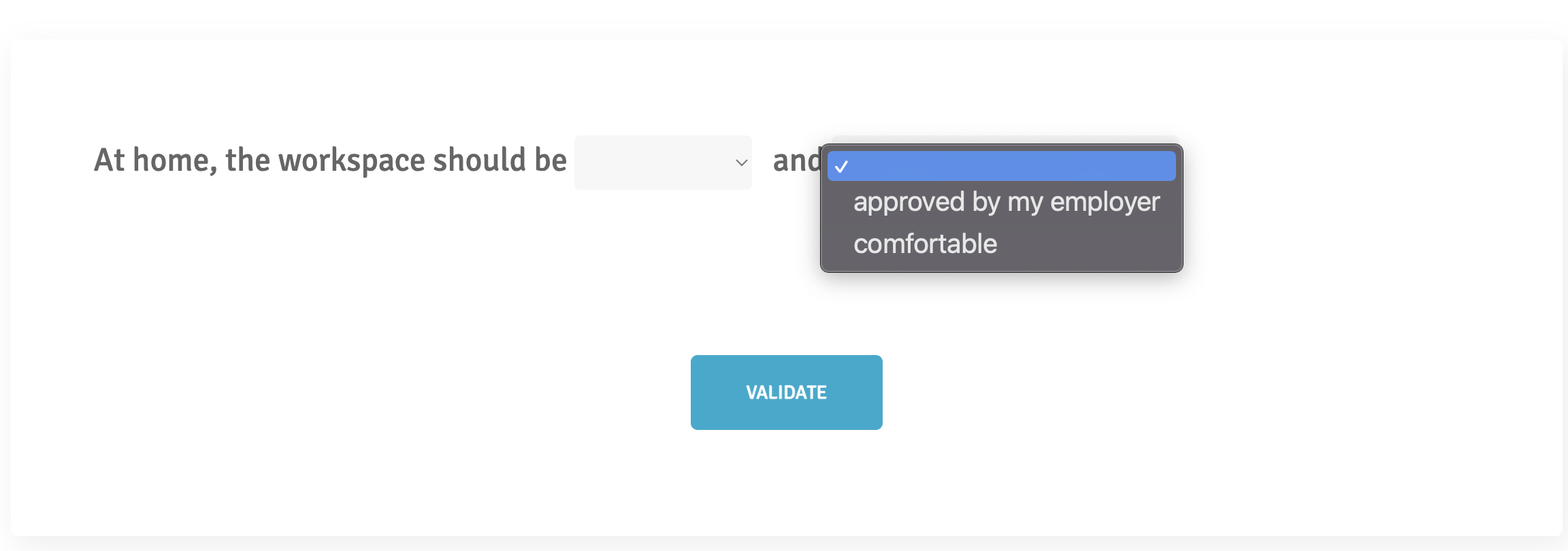This screenshot has width=1568, height=551.
Task: Pick the "comfortable" option
Action: click(x=925, y=244)
